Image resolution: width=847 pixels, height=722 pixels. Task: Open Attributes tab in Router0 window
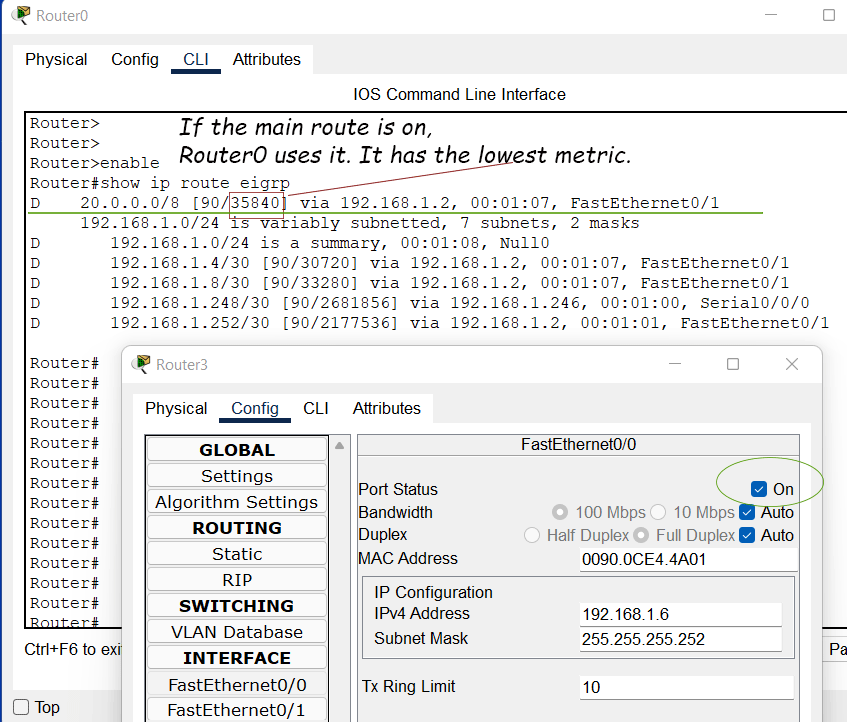tap(266, 59)
